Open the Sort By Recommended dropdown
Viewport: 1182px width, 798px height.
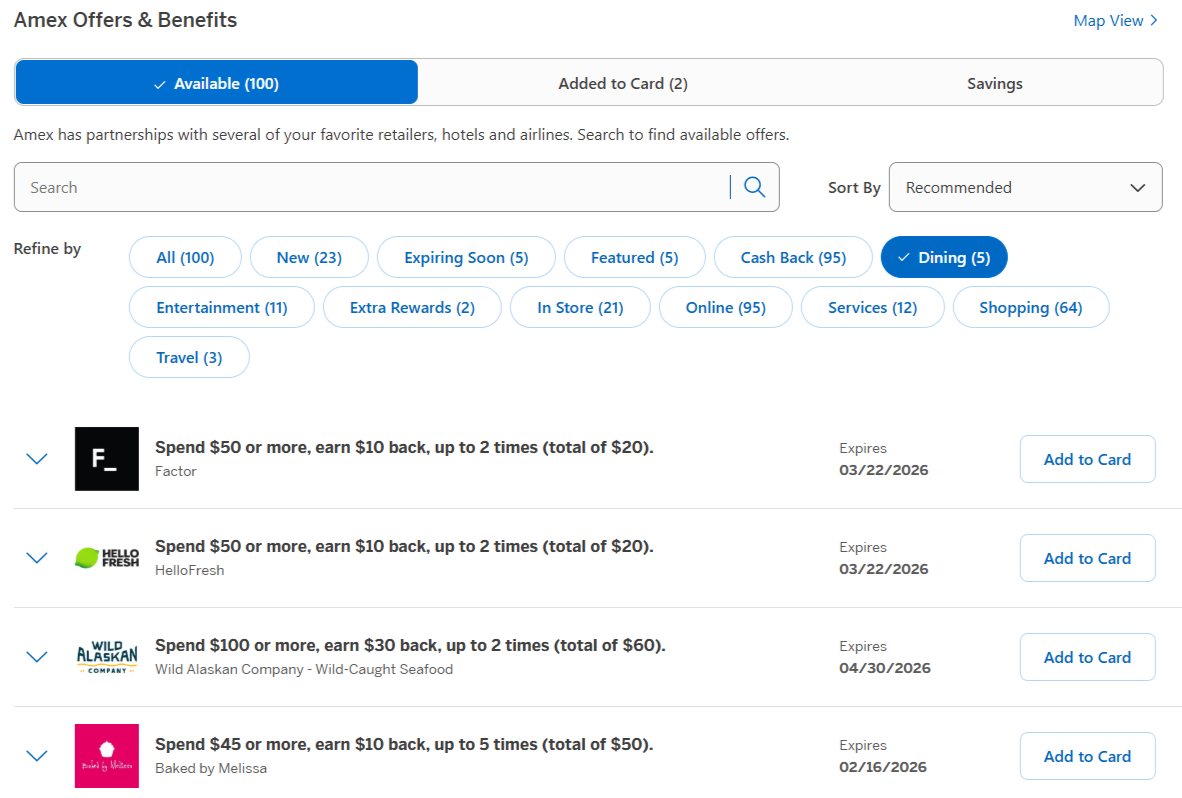pyautogui.click(x=1025, y=187)
